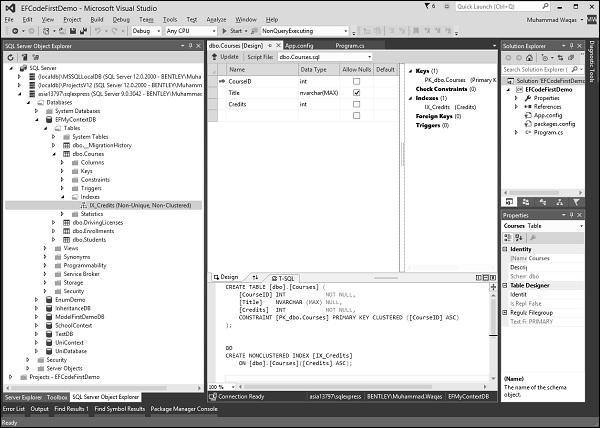The image size is (600, 428).
Task: Click the swap panes arrows icon
Action: pos(254,277)
